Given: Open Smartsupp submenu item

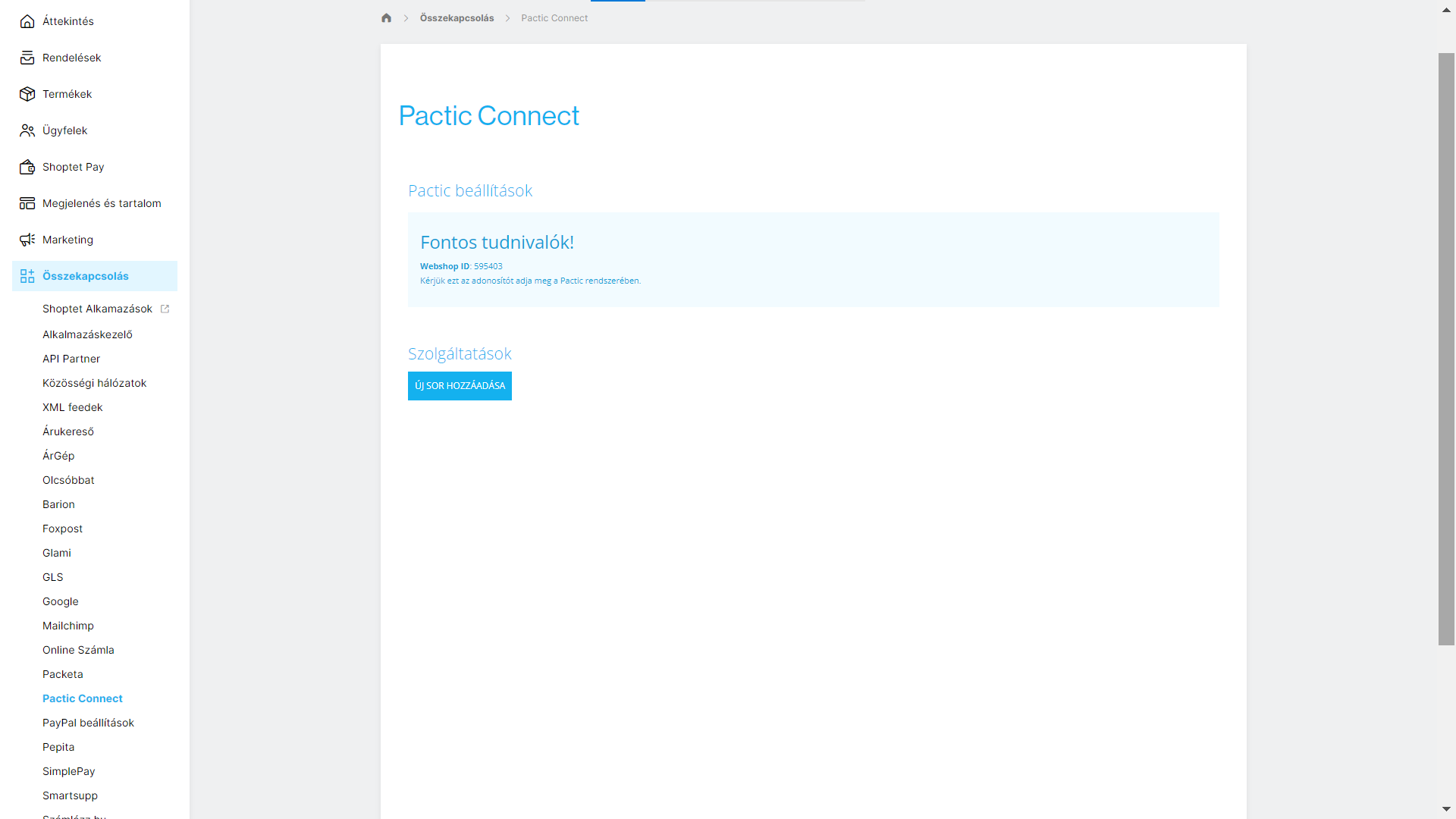Looking at the screenshot, I should point(70,795).
